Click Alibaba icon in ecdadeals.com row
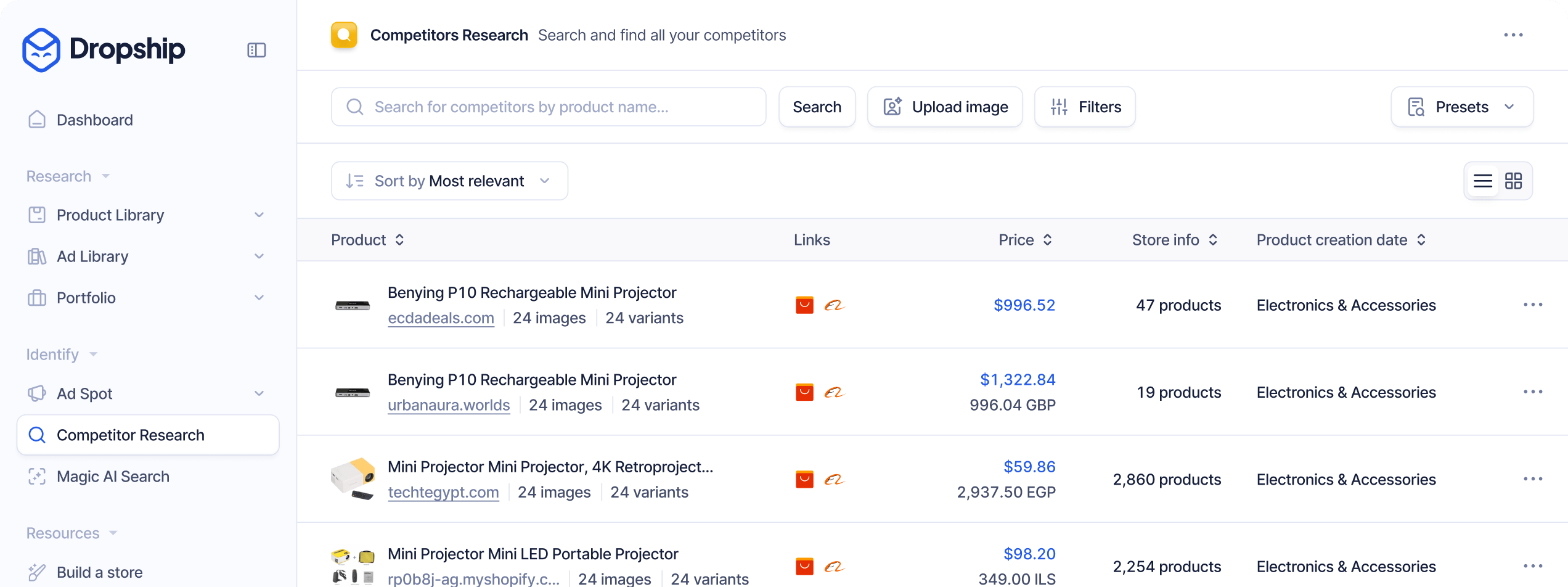The width and height of the screenshot is (1568, 587). point(834,305)
